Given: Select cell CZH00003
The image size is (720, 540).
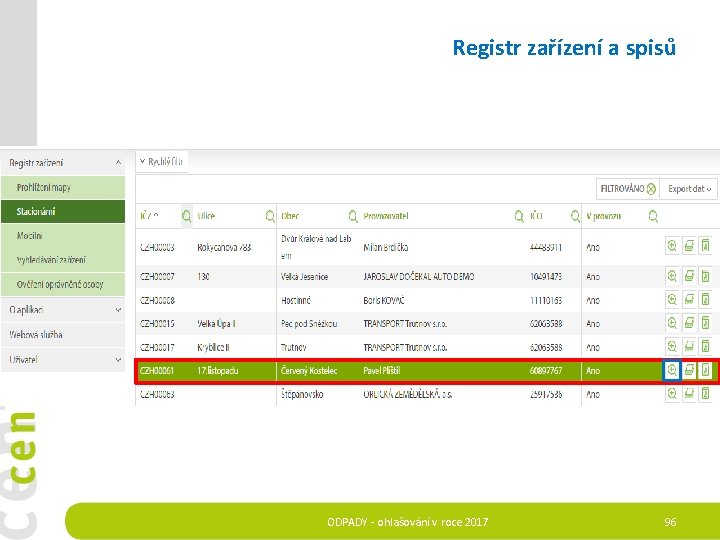Looking at the screenshot, I should pyautogui.click(x=157, y=247).
